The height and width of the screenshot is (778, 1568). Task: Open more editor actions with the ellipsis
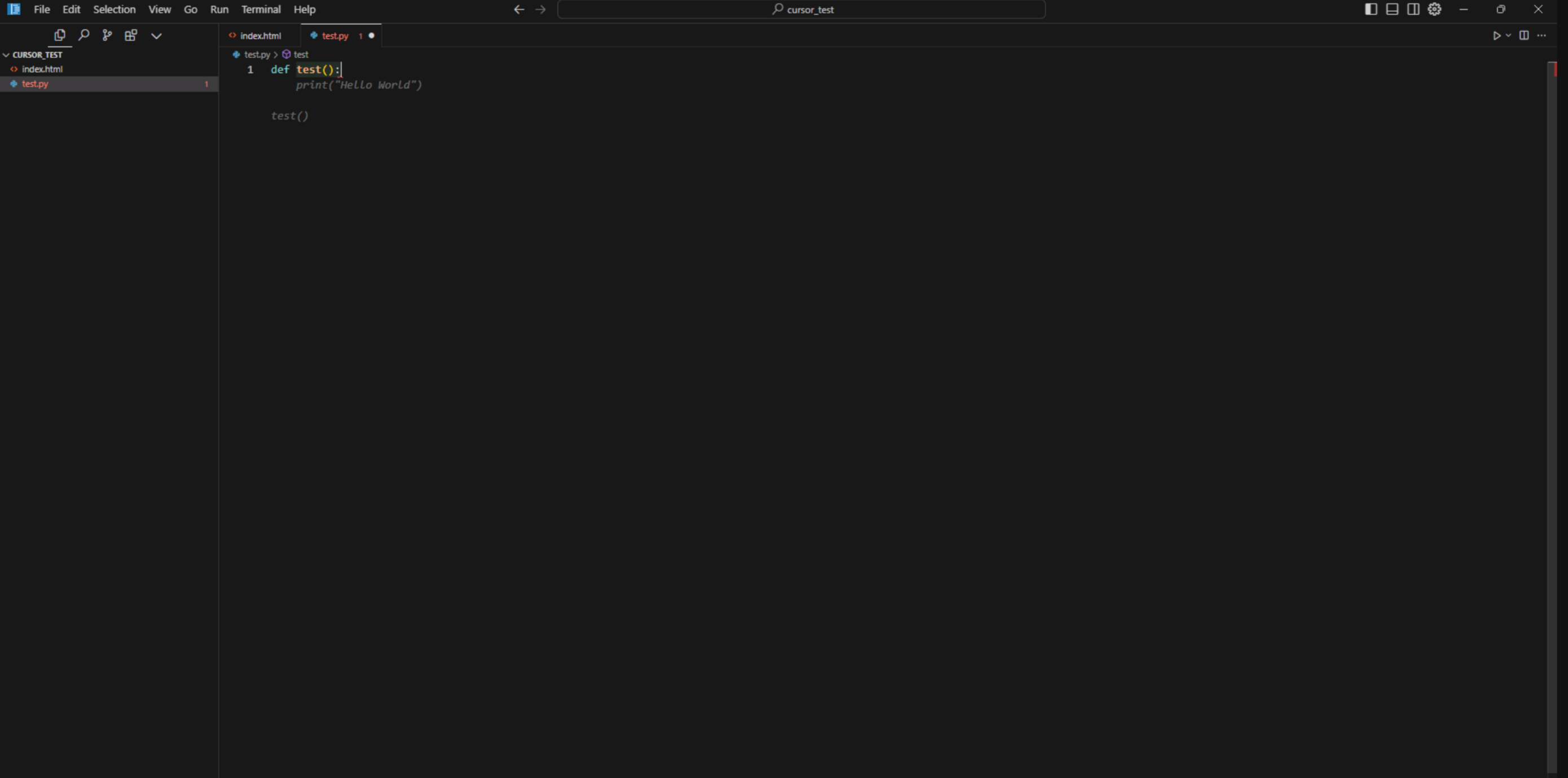pos(1543,36)
